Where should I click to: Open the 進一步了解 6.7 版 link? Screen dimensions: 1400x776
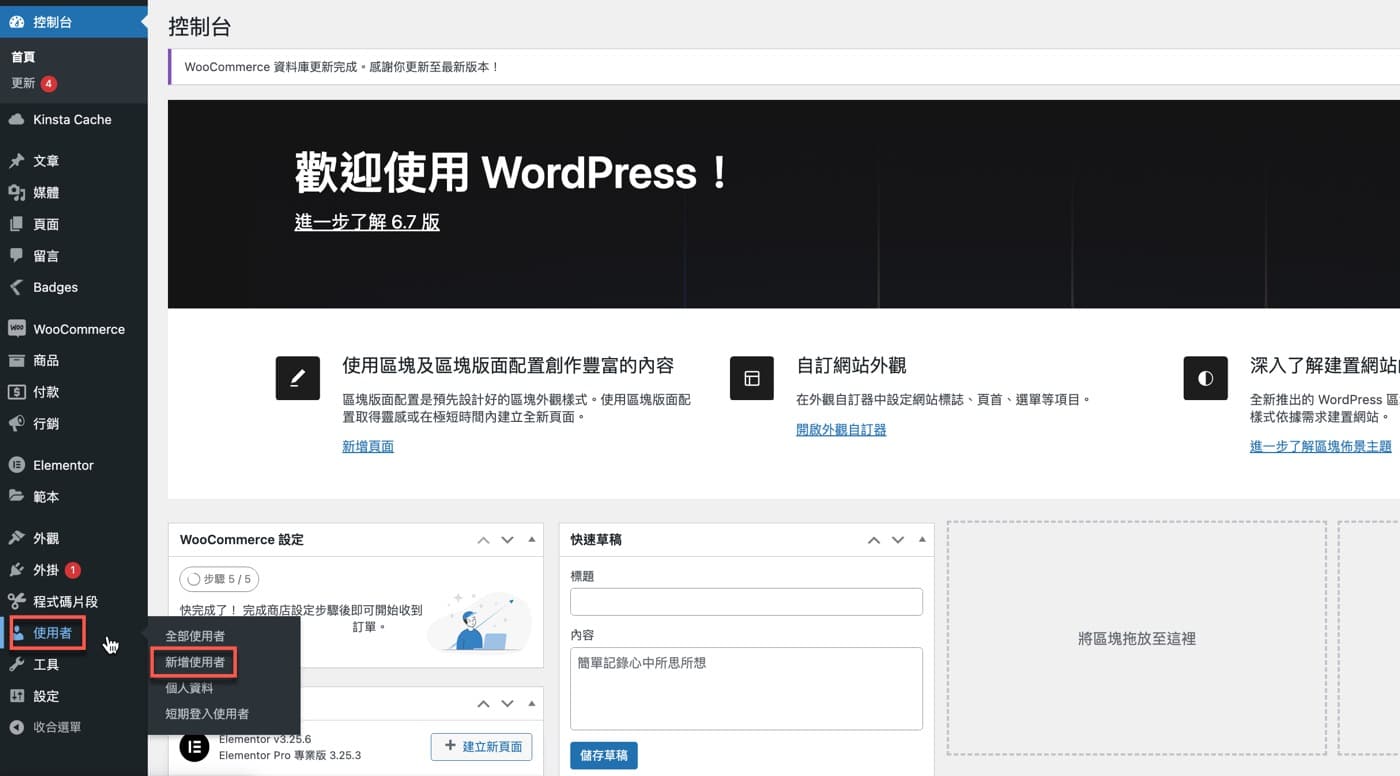pos(367,222)
